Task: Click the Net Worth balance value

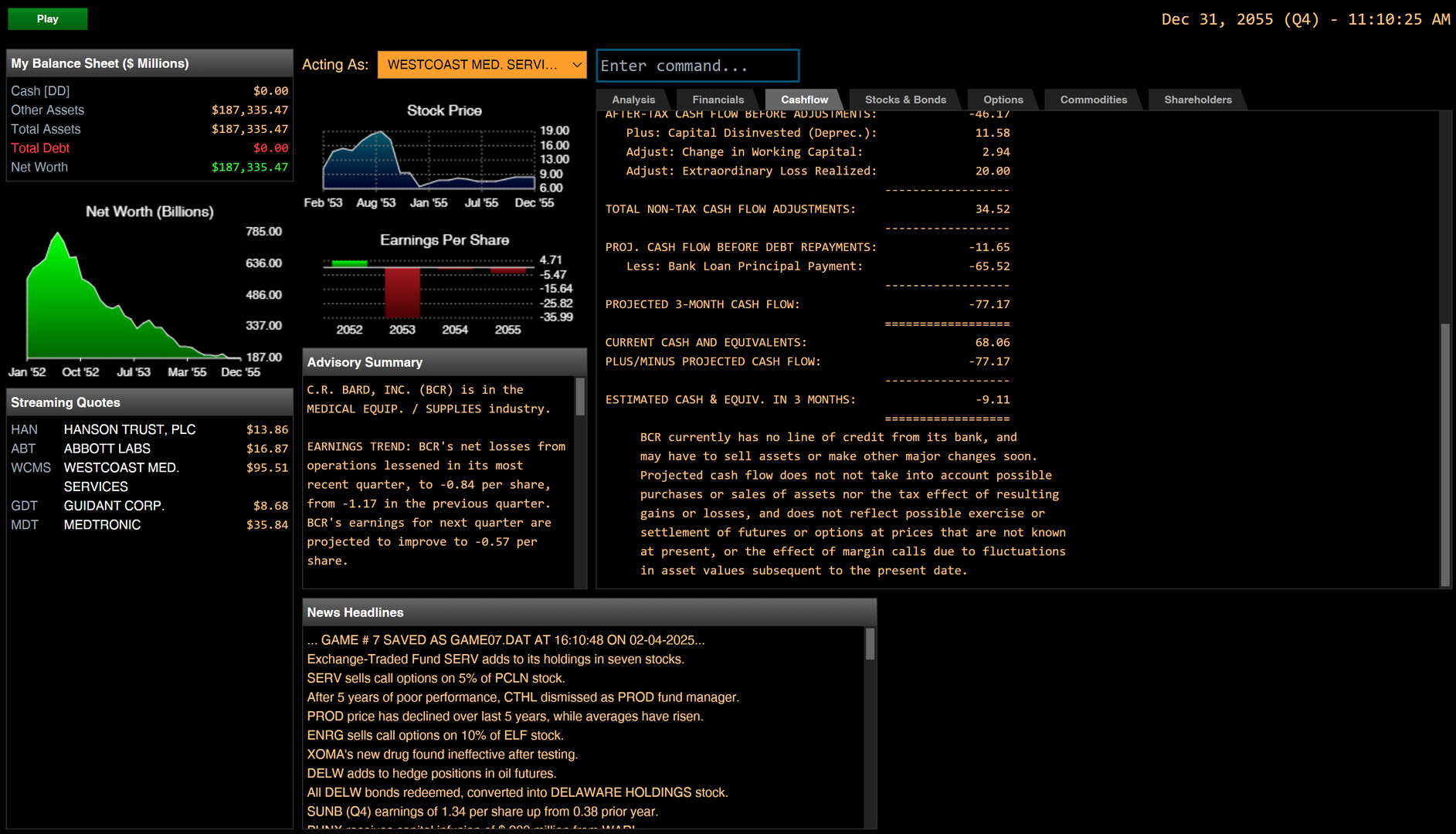Action: click(x=249, y=168)
